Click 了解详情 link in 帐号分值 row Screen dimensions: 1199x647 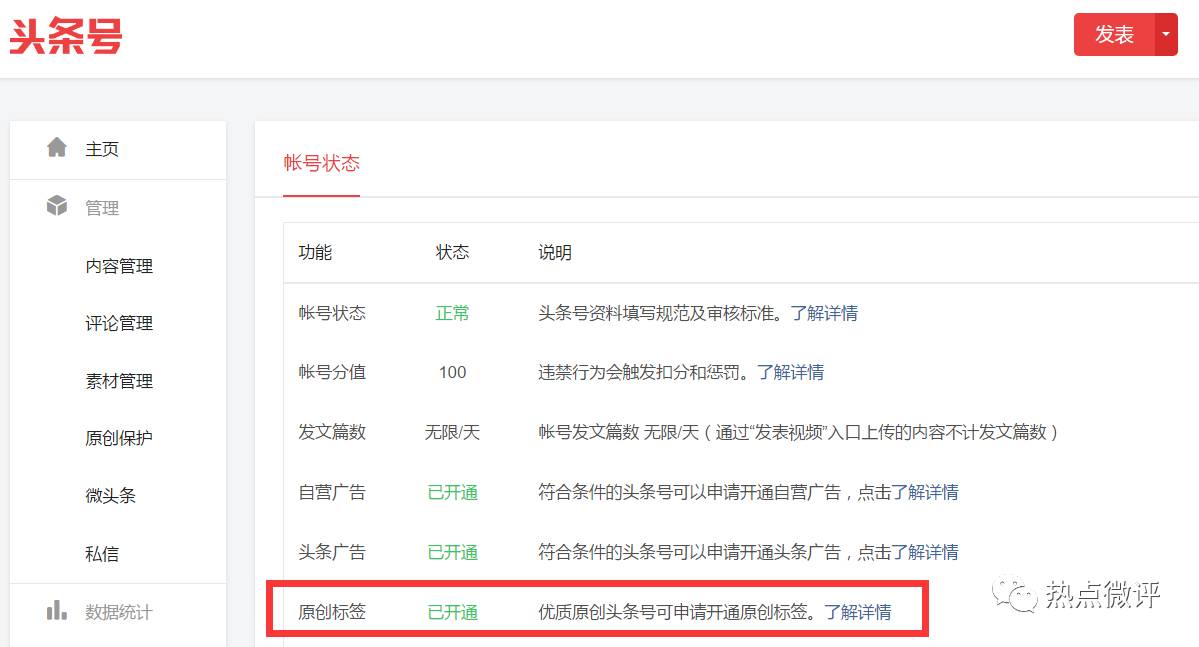(x=791, y=372)
